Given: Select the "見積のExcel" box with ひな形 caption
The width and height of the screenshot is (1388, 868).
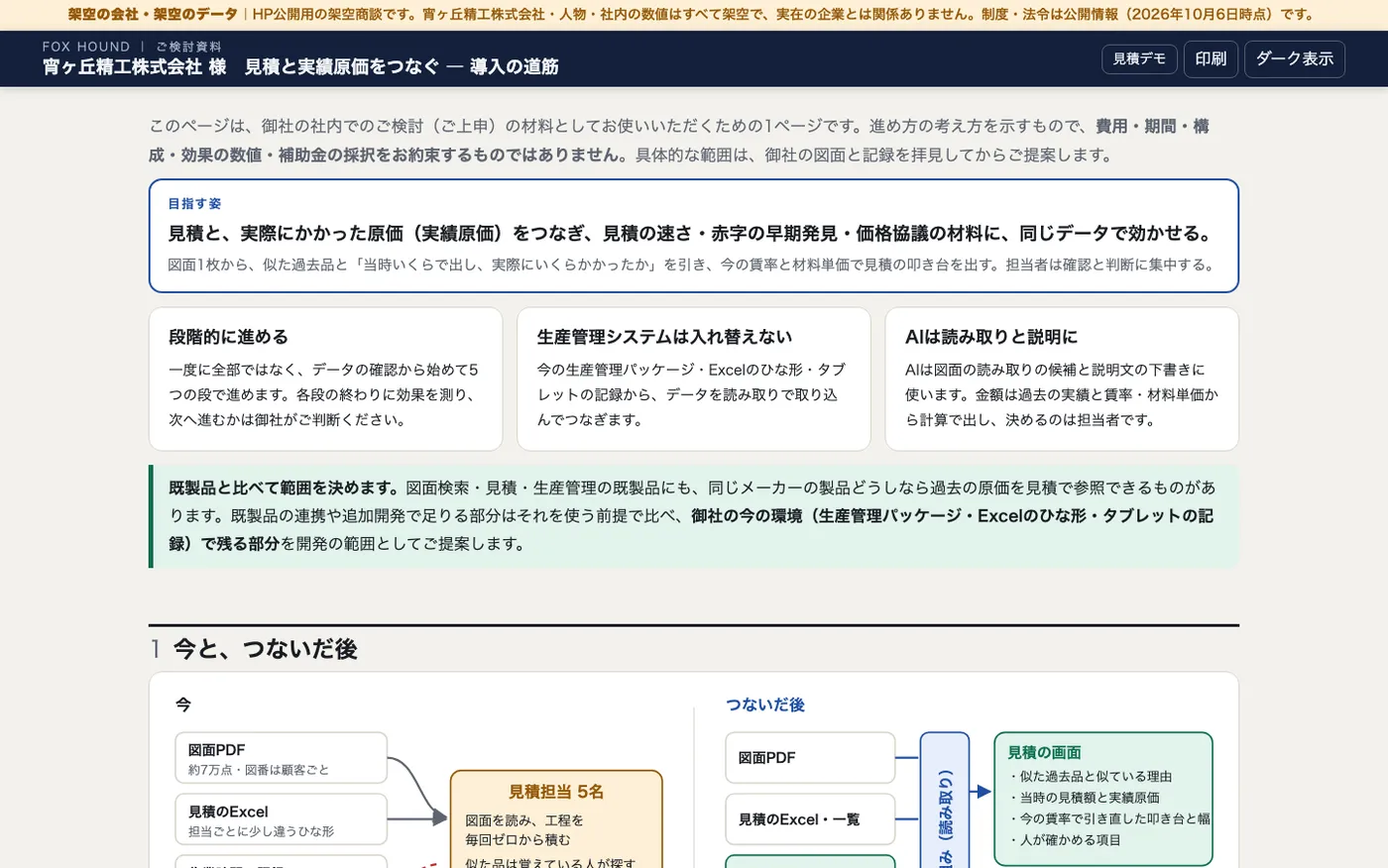Looking at the screenshot, I should (x=281, y=819).
